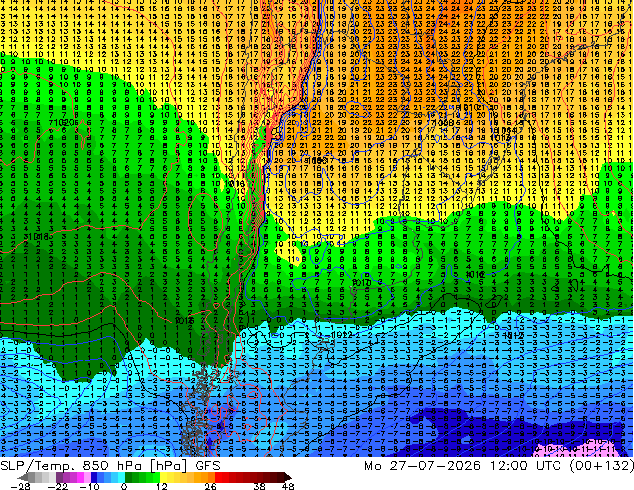Click the '1020' isobar label on map
The height and width of the screenshot is (490, 634).
click(x=63, y=122)
